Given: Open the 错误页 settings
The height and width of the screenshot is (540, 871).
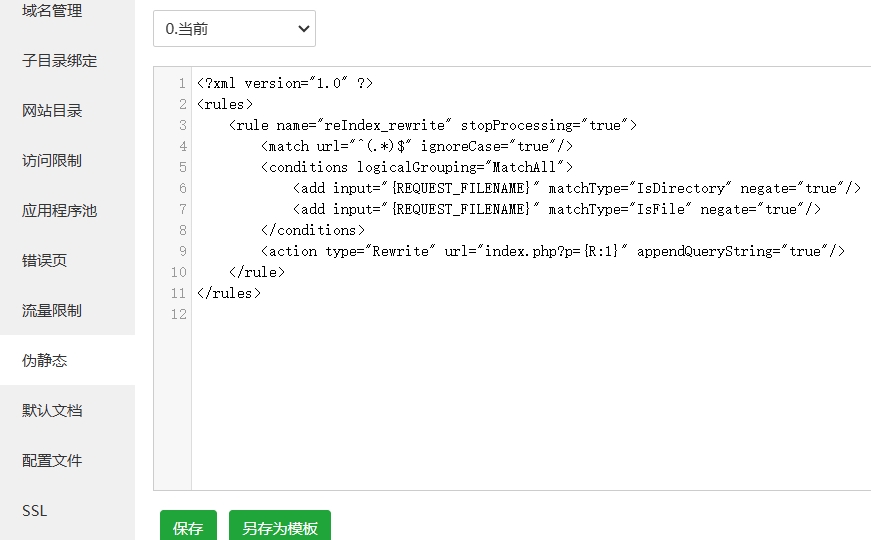Looking at the screenshot, I should 45,261.
